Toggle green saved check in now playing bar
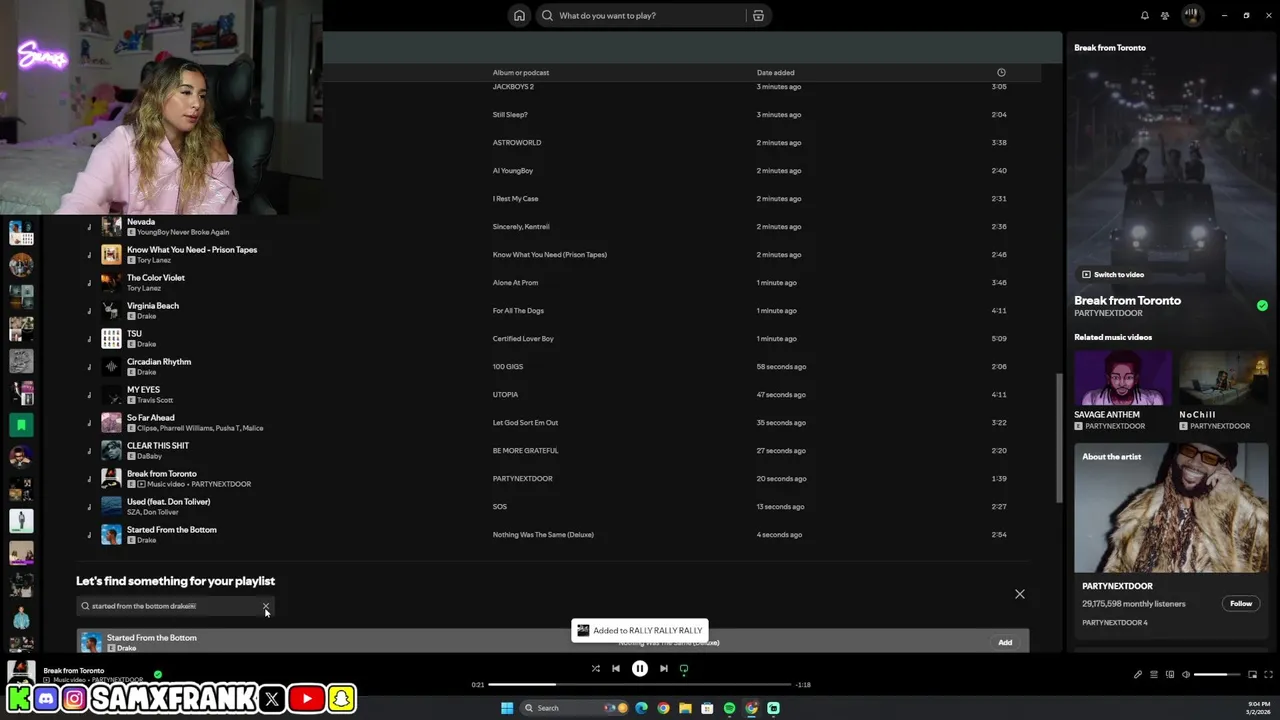Viewport: 1280px width, 720px height. tap(157, 675)
